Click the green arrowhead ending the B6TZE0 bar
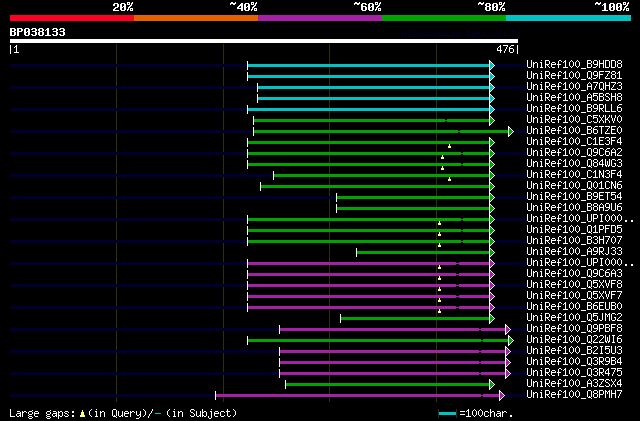This screenshot has height=421, width=640. click(511, 131)
